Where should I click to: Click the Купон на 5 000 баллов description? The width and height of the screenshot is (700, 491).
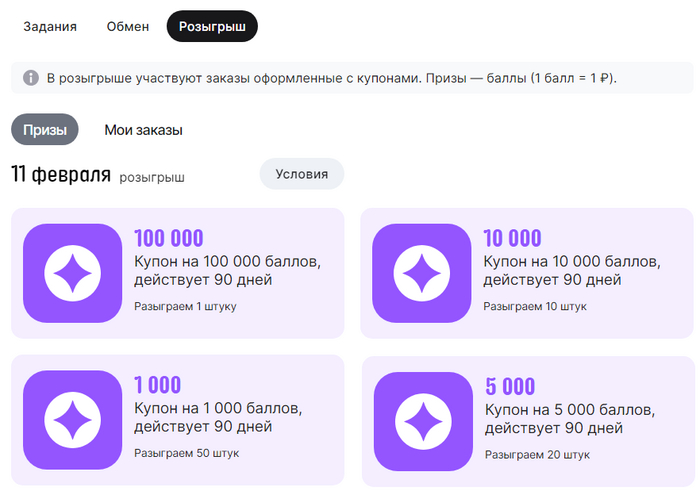pos(571,419)
